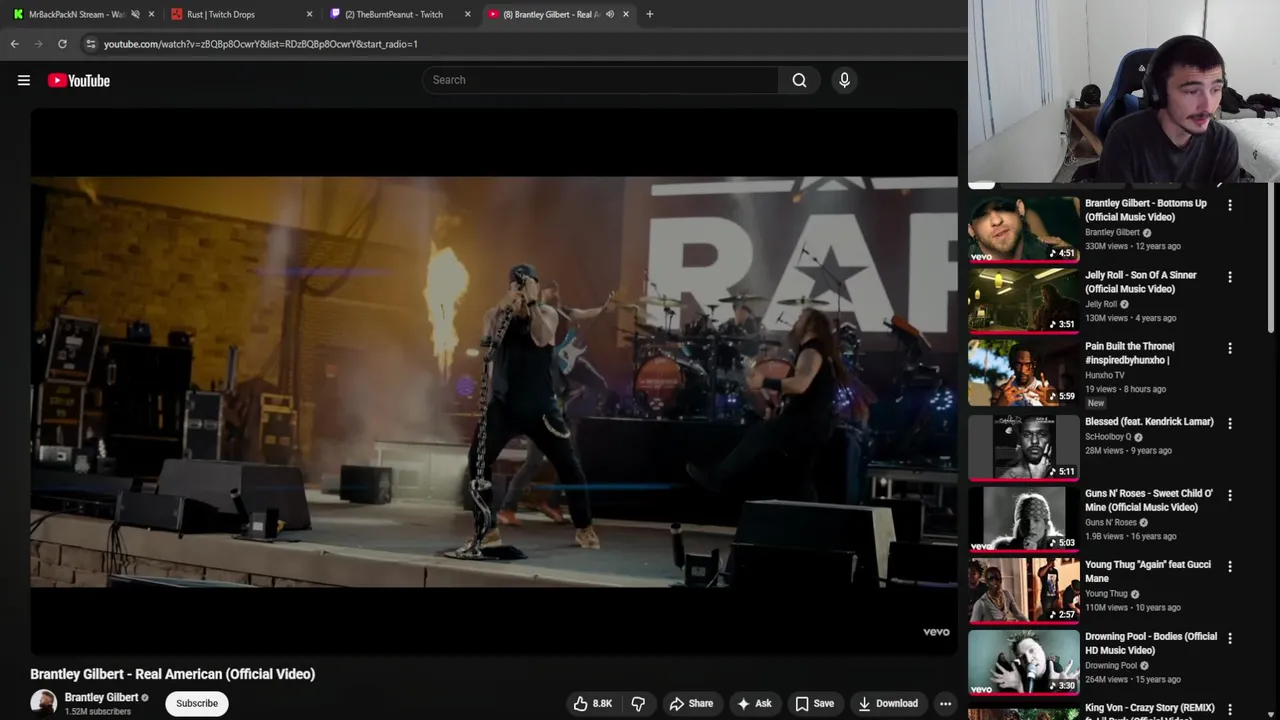Subscribe to Brantley Gilbert
1280x720 pixels.
coord(197,703)
